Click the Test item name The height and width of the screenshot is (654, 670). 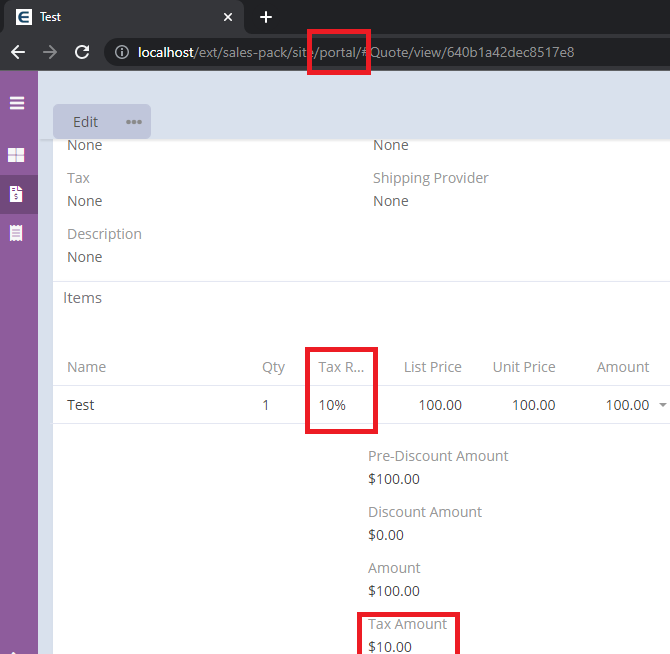click(x=81, y=405)
